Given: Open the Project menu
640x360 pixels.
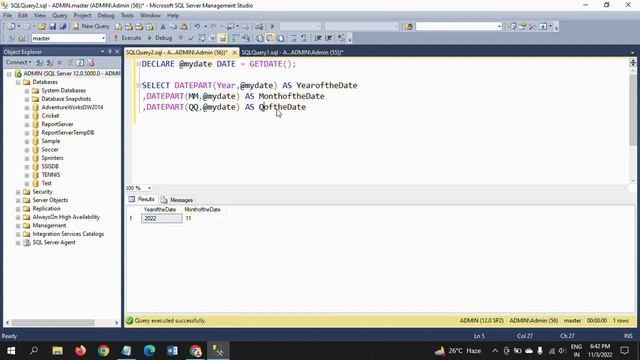Looking at the screenshot, I should (82, 16).
